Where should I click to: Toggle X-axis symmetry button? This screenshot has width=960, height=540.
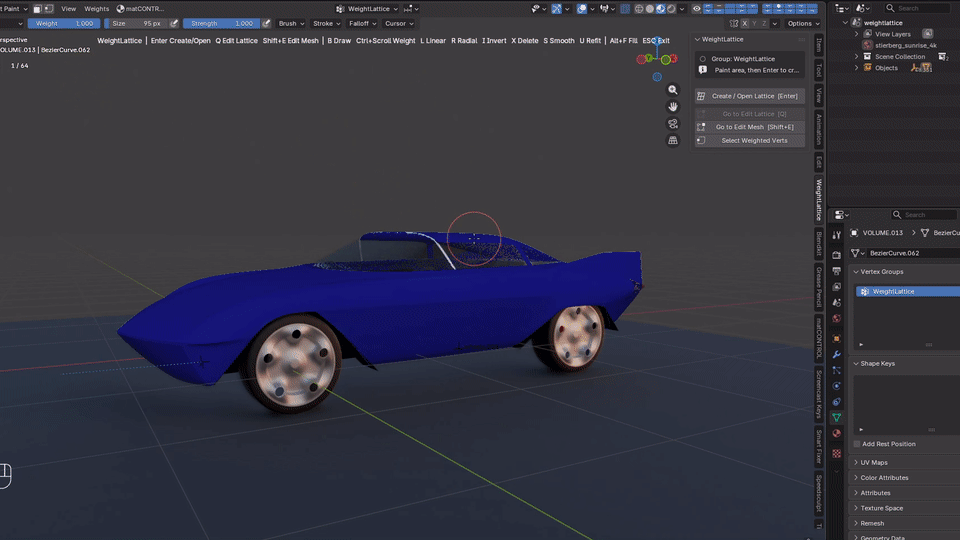[x=744, y=23]
